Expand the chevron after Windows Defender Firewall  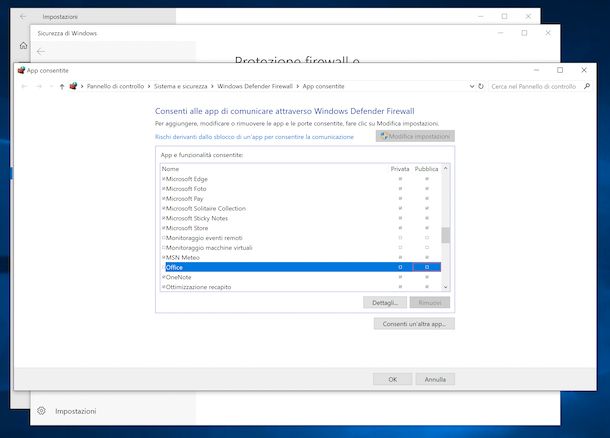tap(298, 86)
